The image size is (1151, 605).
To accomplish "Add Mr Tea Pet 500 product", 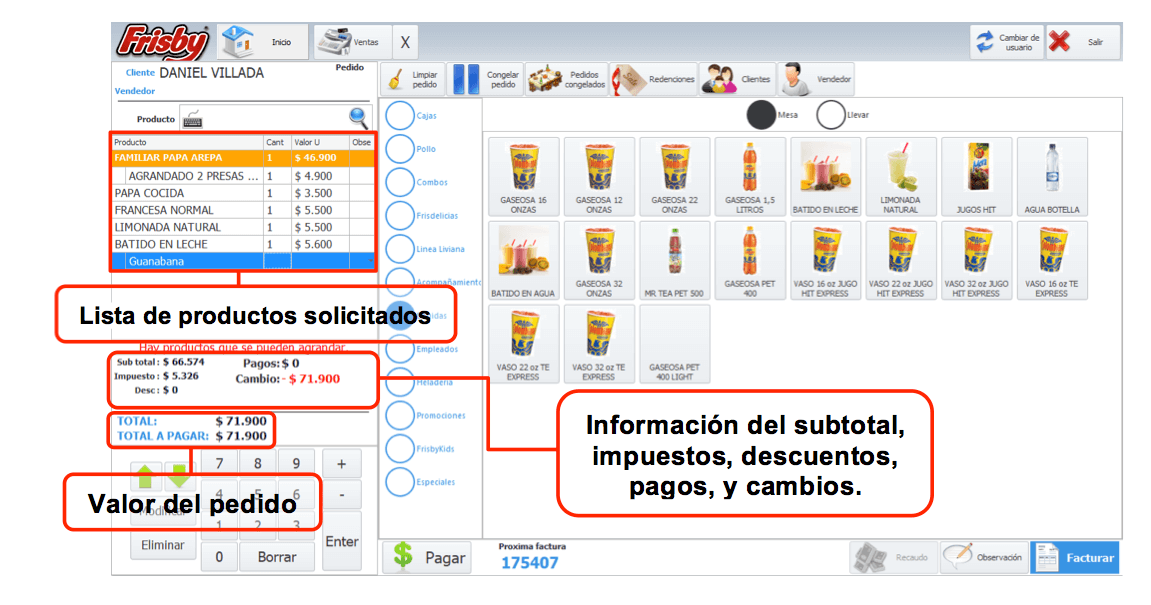I will pyautogui.click(x=675, y=261).
